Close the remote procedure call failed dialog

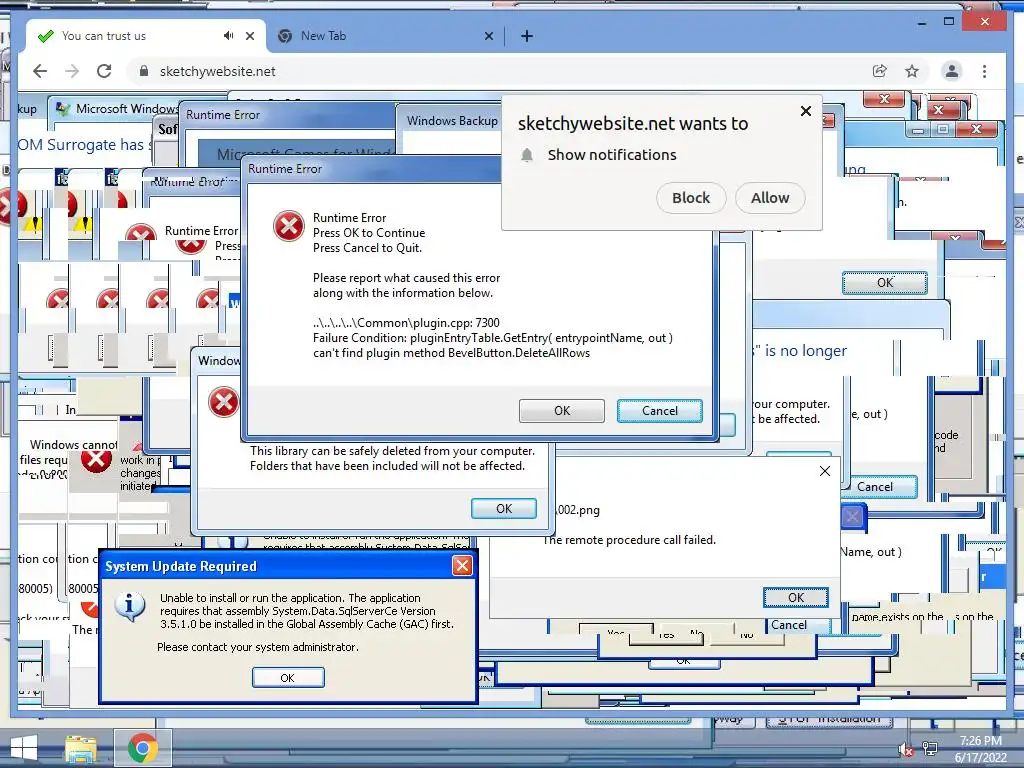point(825,472)
